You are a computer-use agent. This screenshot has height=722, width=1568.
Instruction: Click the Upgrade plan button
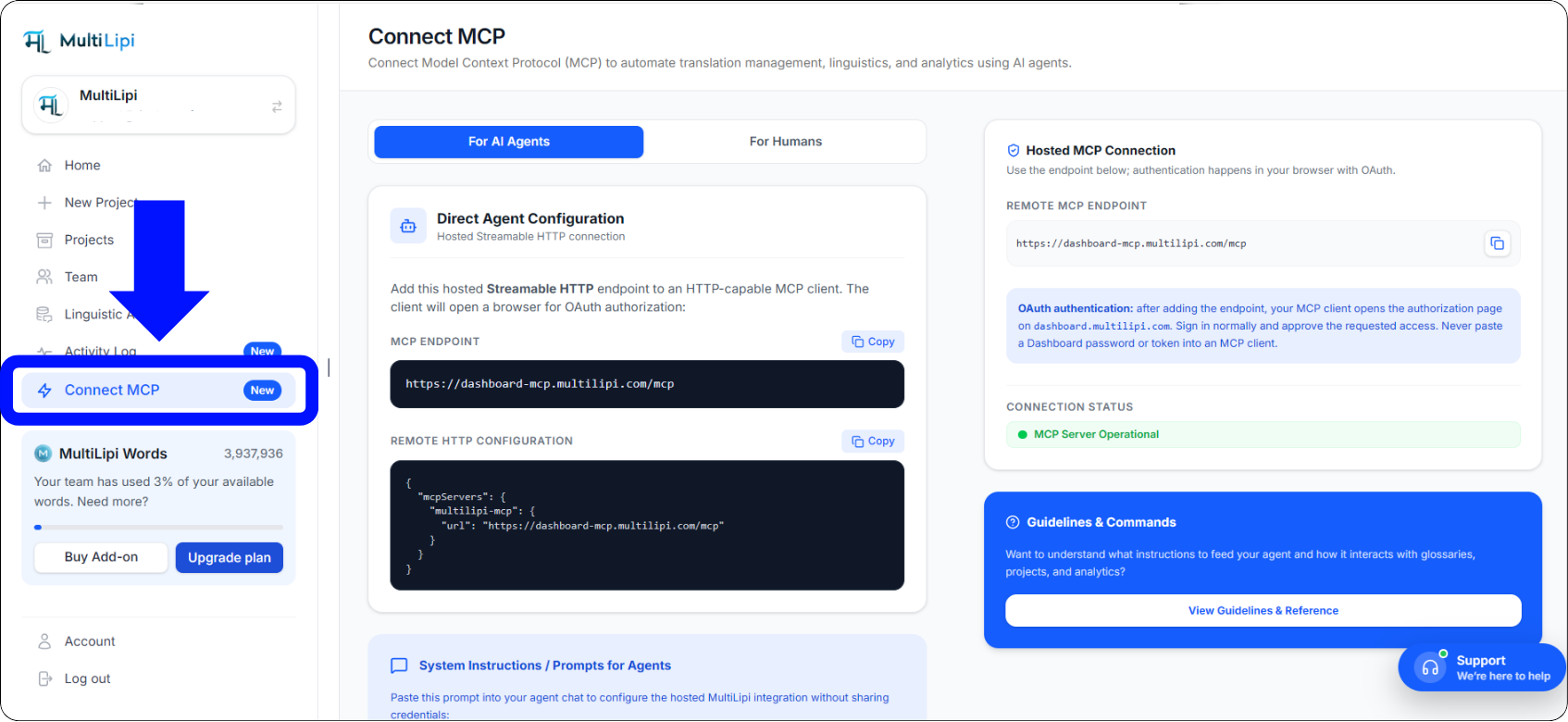point(230,557)
